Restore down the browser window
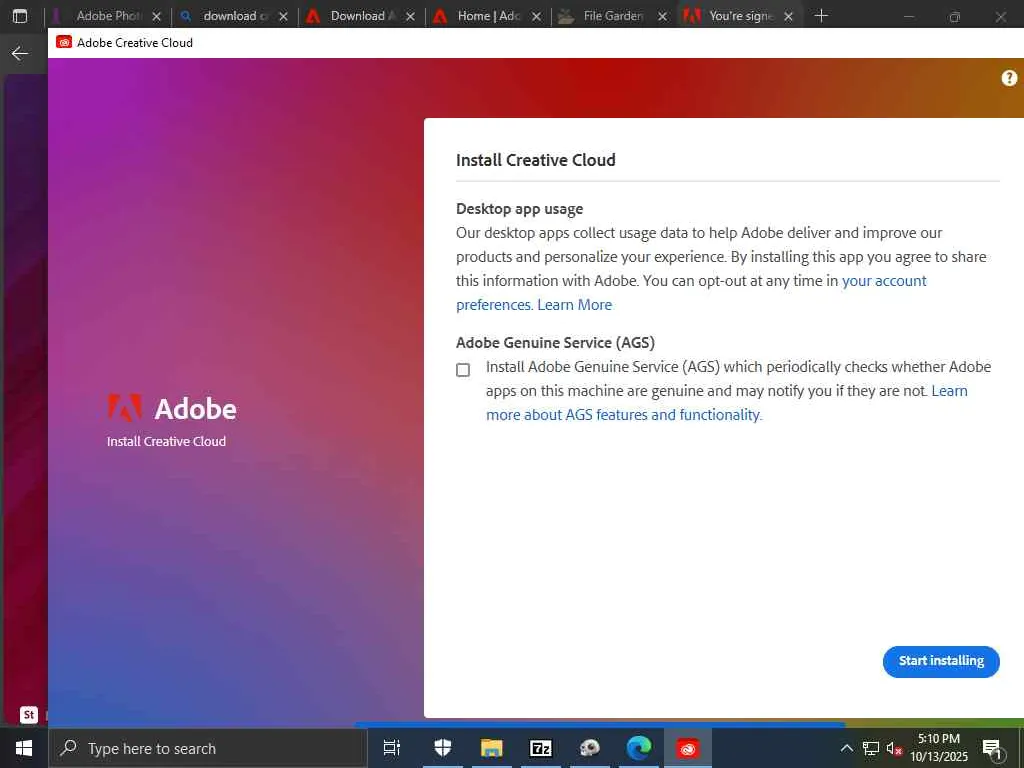1024x768 pixels. 955,17
